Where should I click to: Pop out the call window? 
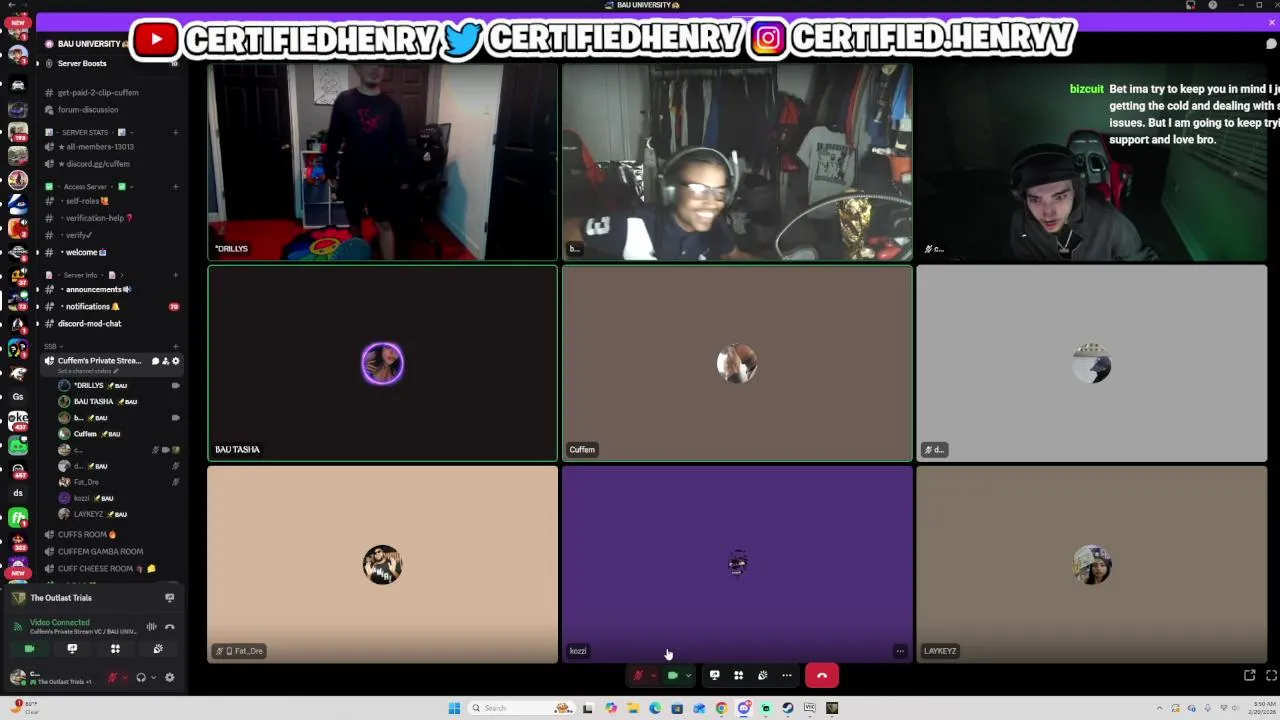[x=1250, y=676]
